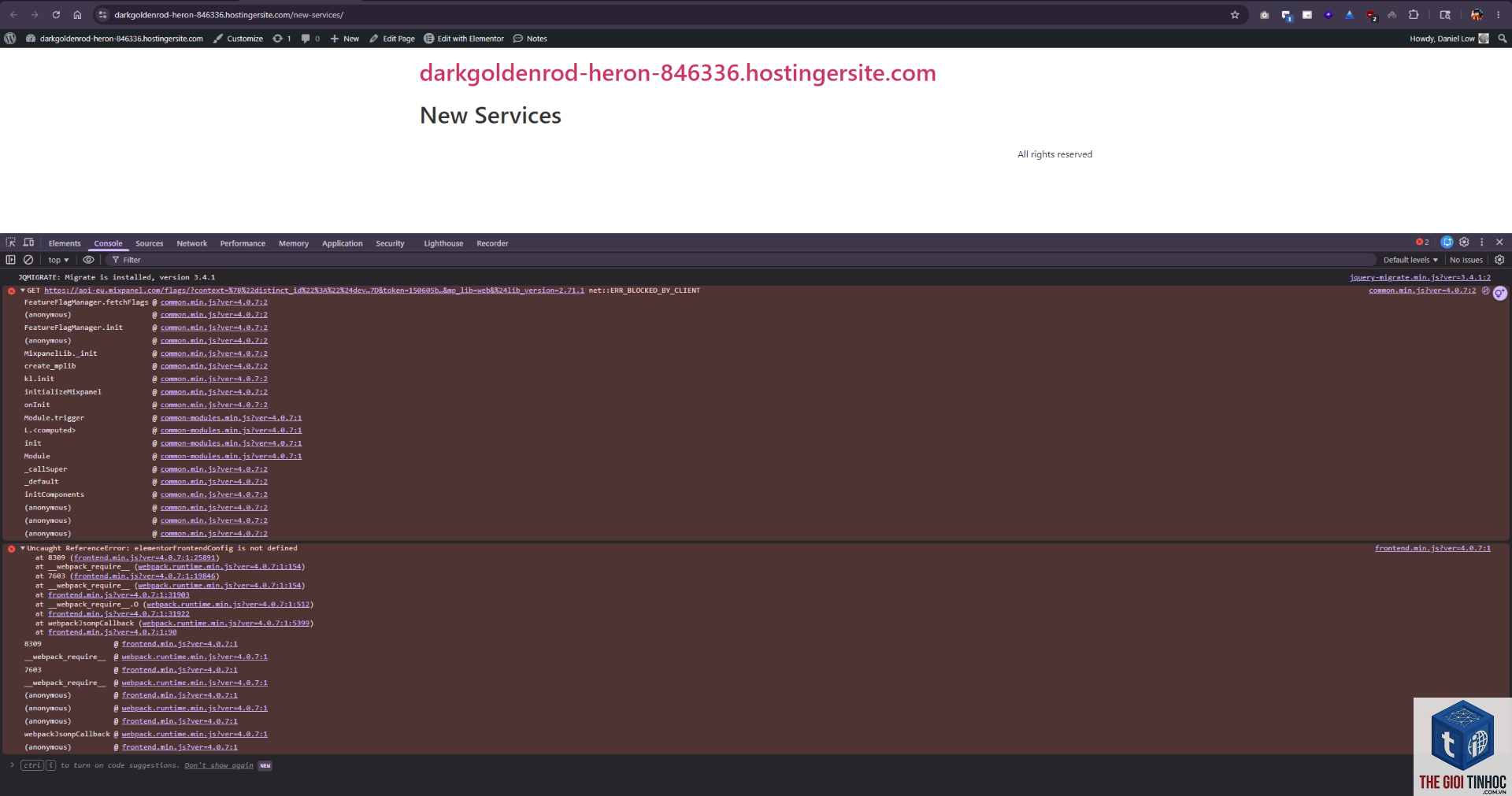Collapse the Uncaught ReferenceError stack trace
The width and height of the screenshot is (1512, 796).
click(23, 548)
